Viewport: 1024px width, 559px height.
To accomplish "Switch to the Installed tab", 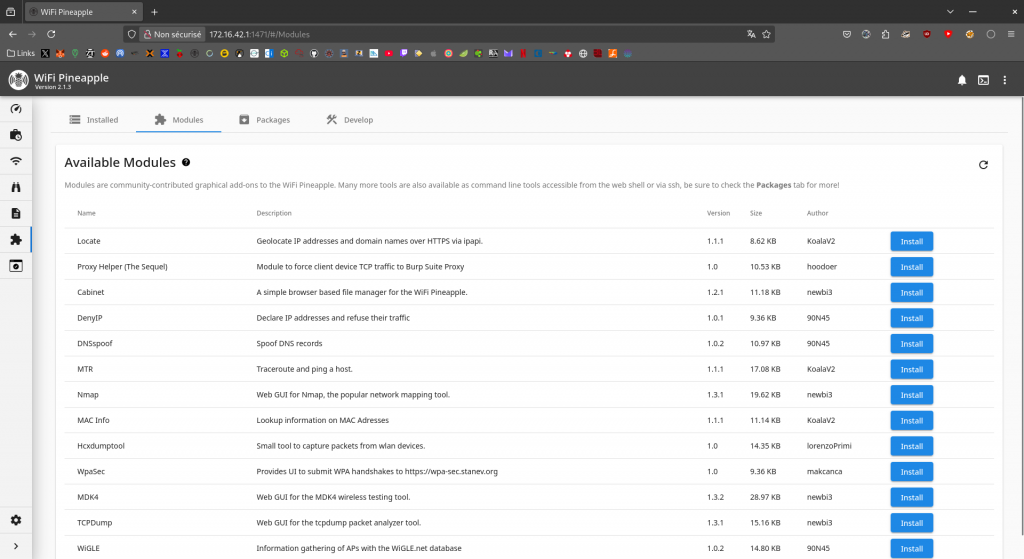I will [94, 120].
